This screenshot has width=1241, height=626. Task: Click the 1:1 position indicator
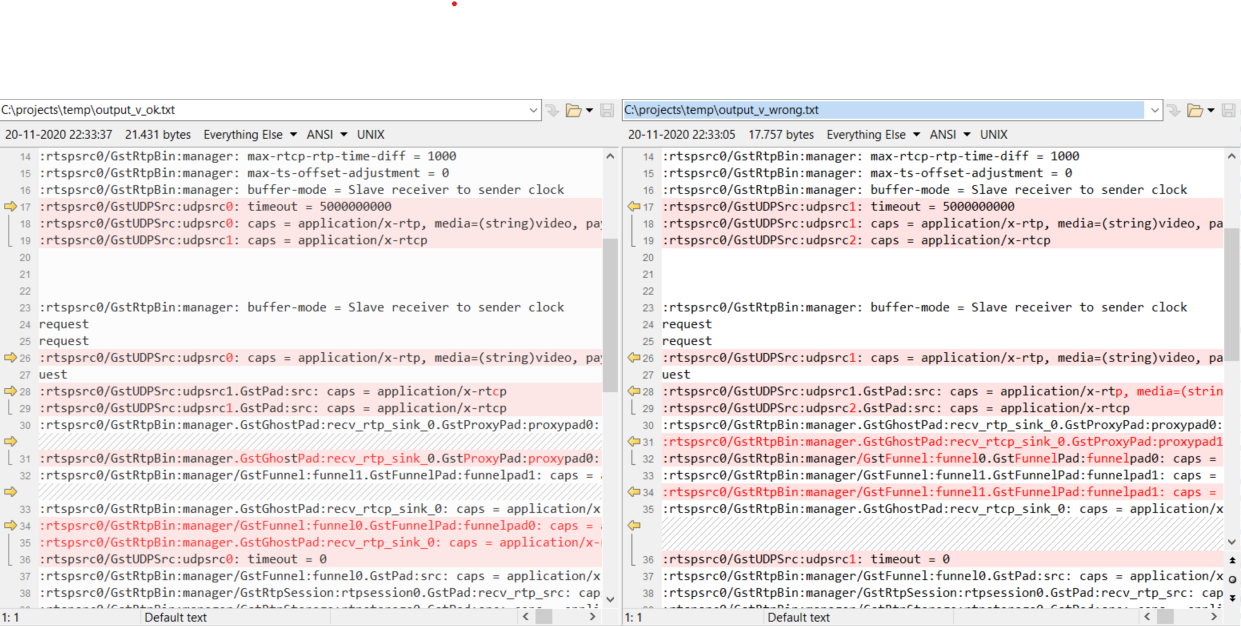[10, 616]
